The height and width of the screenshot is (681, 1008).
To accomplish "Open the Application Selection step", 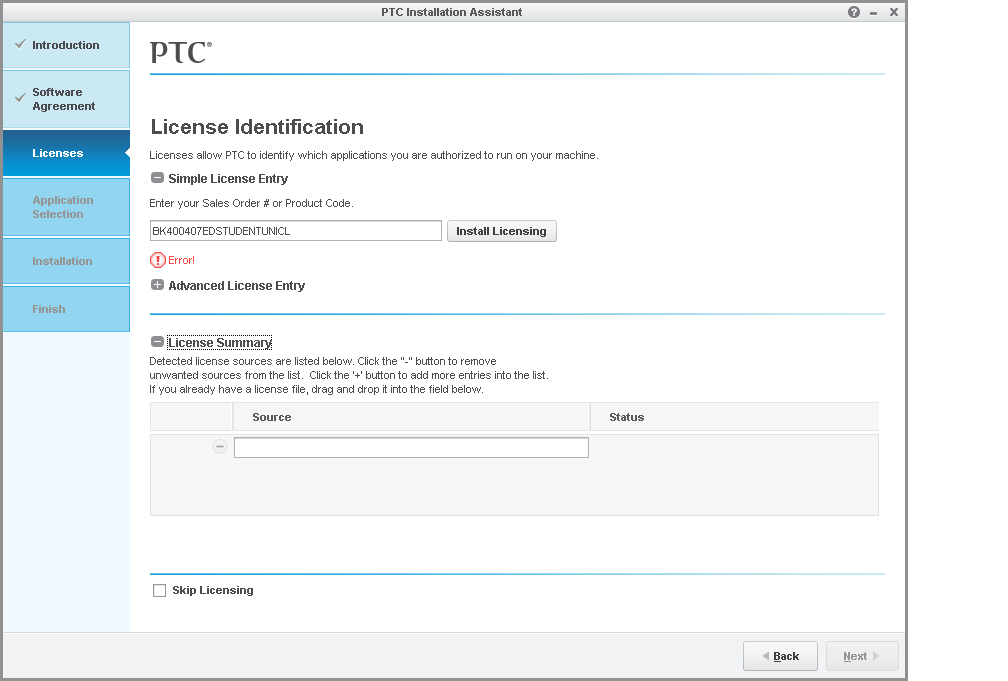I will [66, 207].
